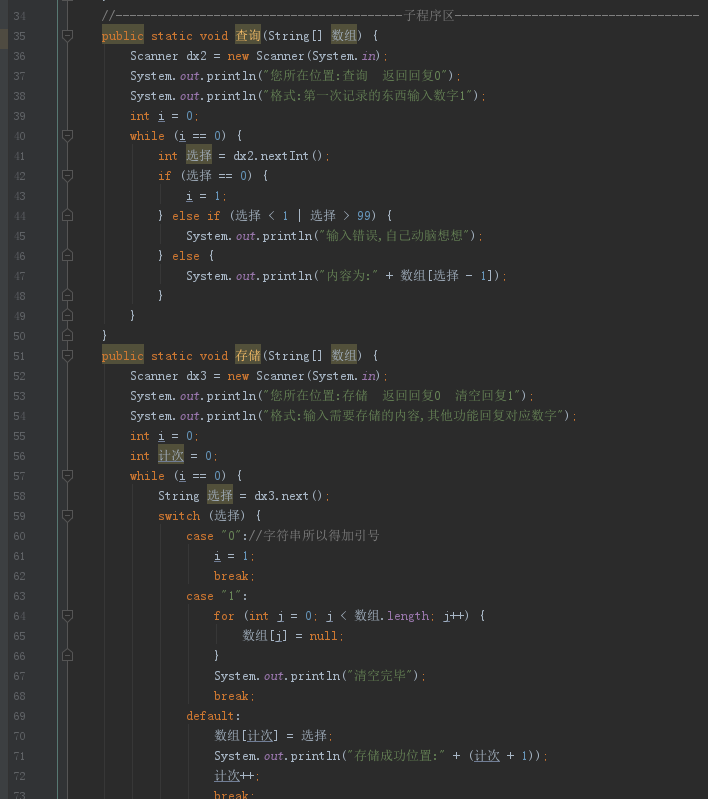Viewport: 708px width, 799px height.
Task: Collapse the switch block at line 59
Action: point(67,516)
